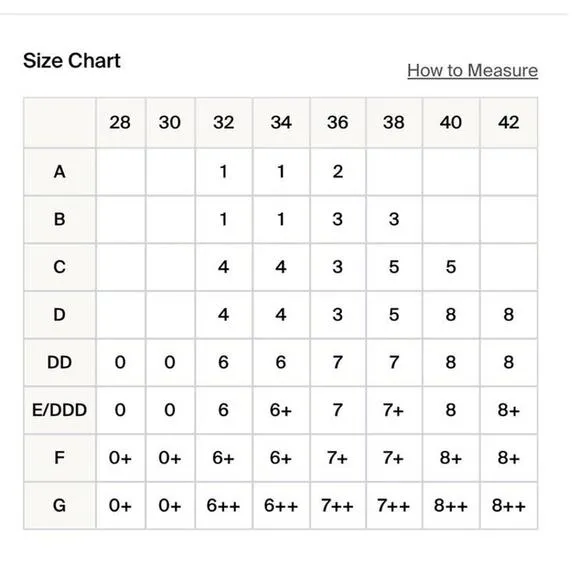Viewport: 580px width, 580px height.
Task: Select the cell for 36 A showing 2
Action: click(x=338, y=172)
